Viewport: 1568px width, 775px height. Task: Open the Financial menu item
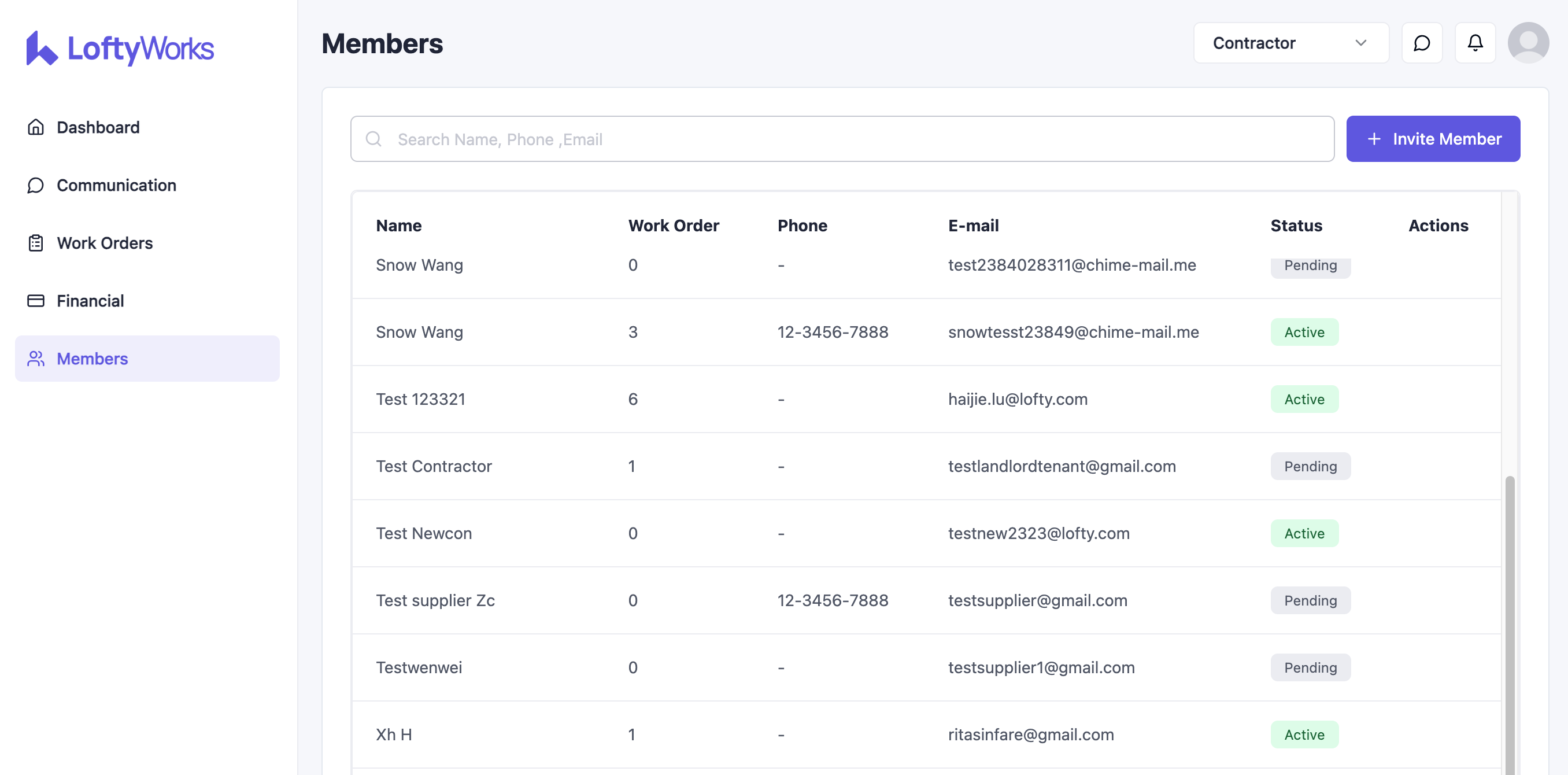(x=90, y=301)
